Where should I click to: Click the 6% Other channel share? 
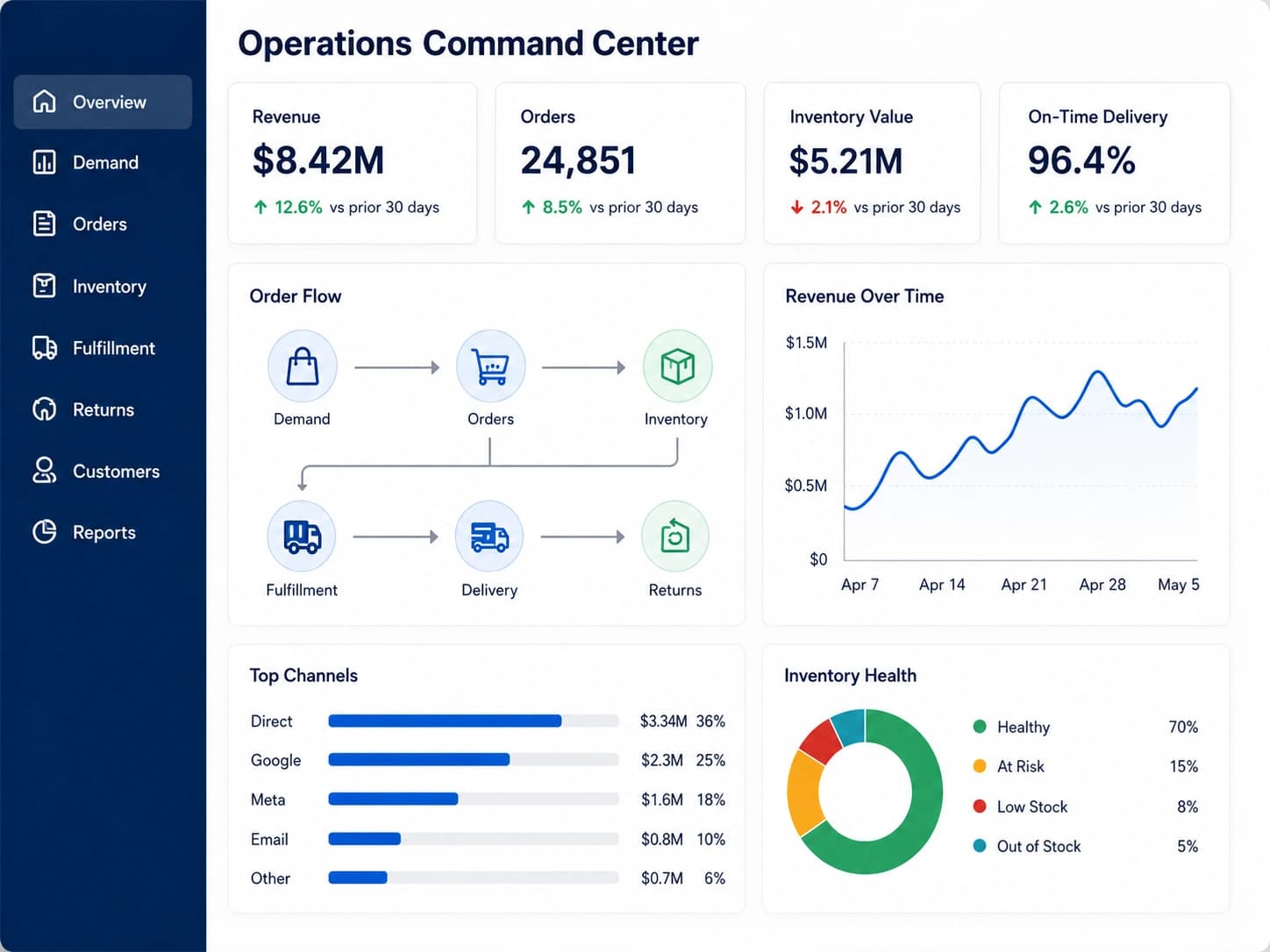click(715, 878)
